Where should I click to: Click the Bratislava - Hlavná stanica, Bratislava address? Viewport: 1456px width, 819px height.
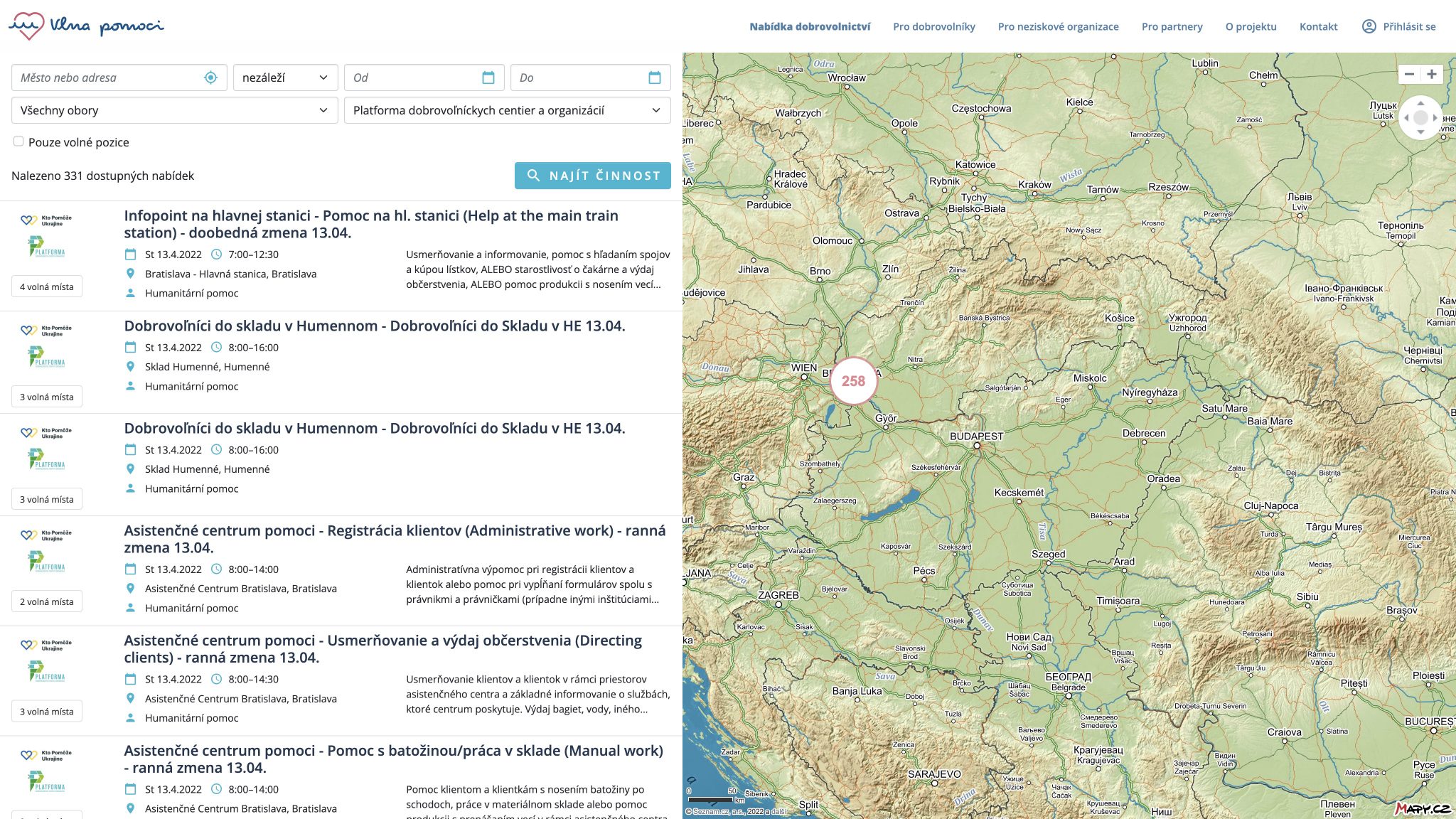point(230,274)
